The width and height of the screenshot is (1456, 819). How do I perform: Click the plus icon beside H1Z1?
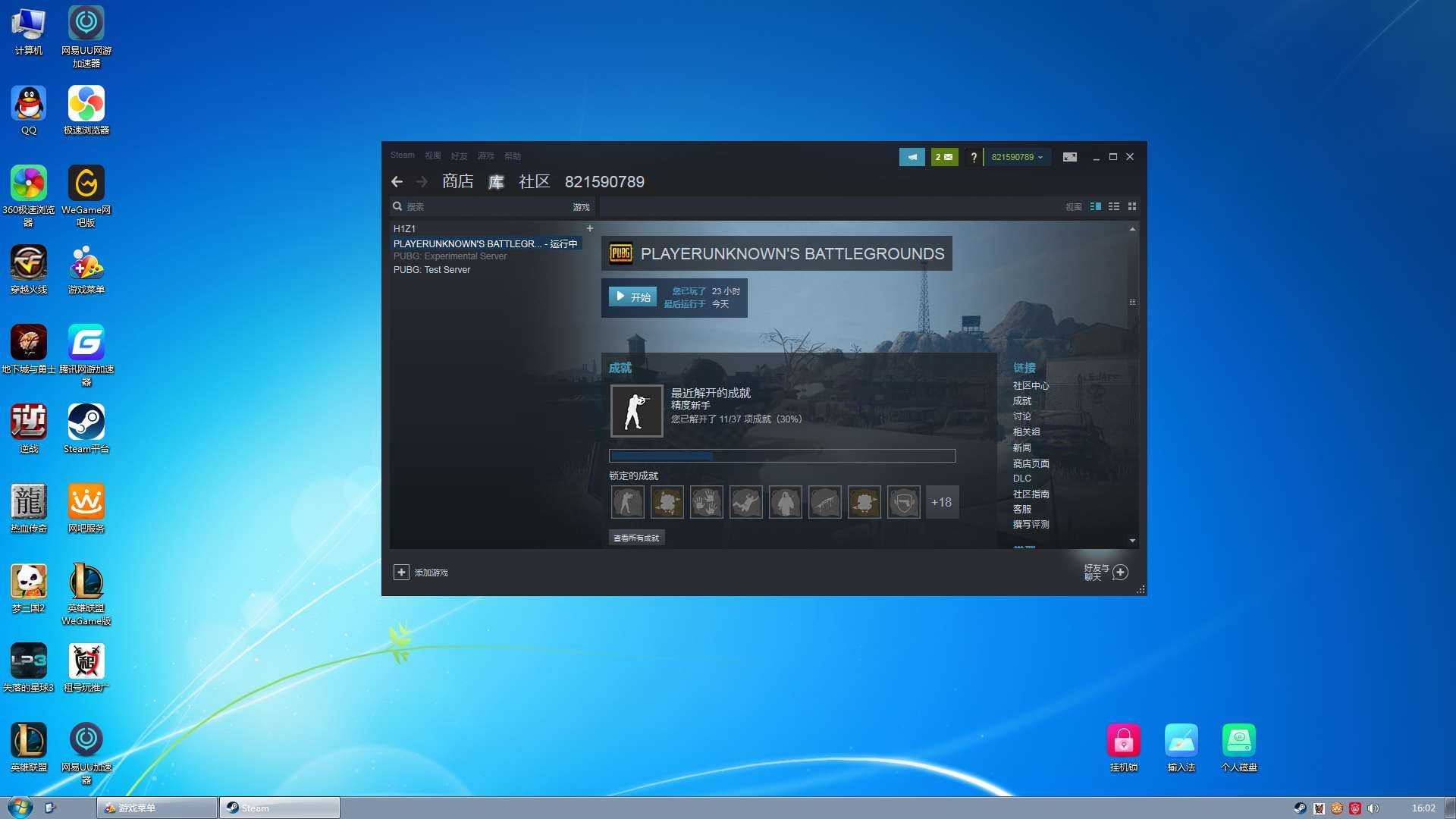(589, 228)
